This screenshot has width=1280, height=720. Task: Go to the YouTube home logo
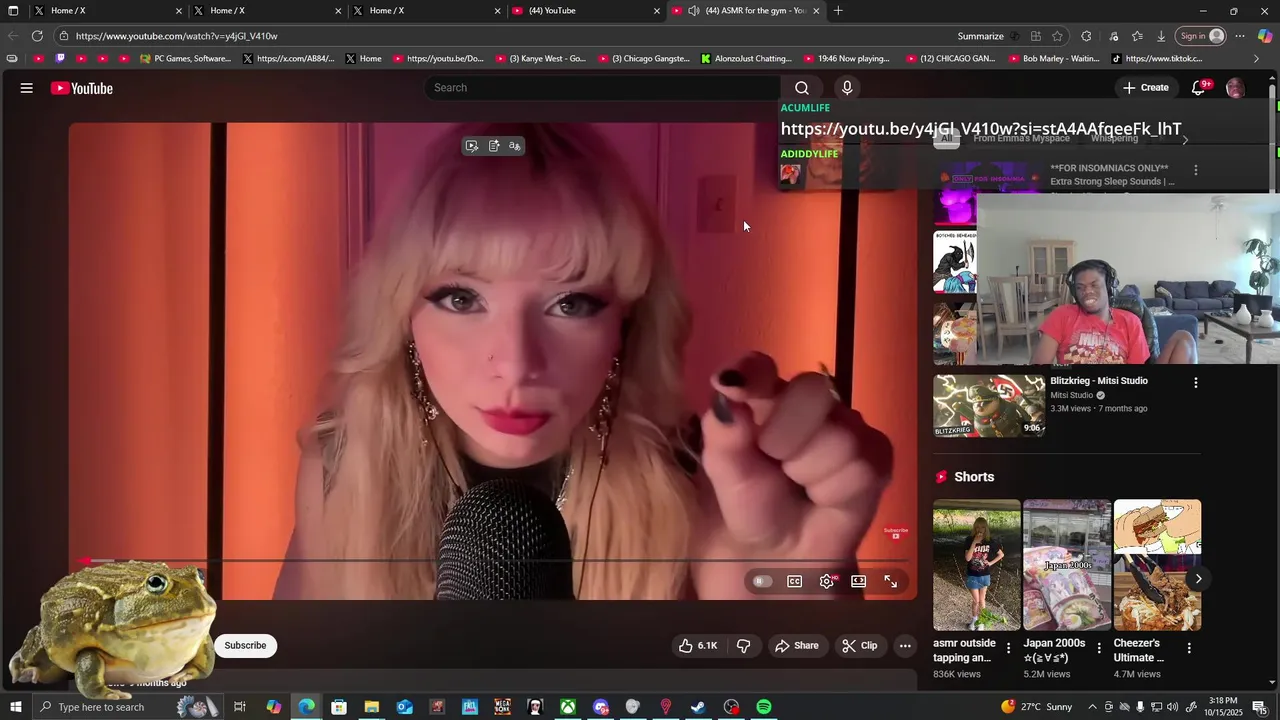tap(82, 88)
